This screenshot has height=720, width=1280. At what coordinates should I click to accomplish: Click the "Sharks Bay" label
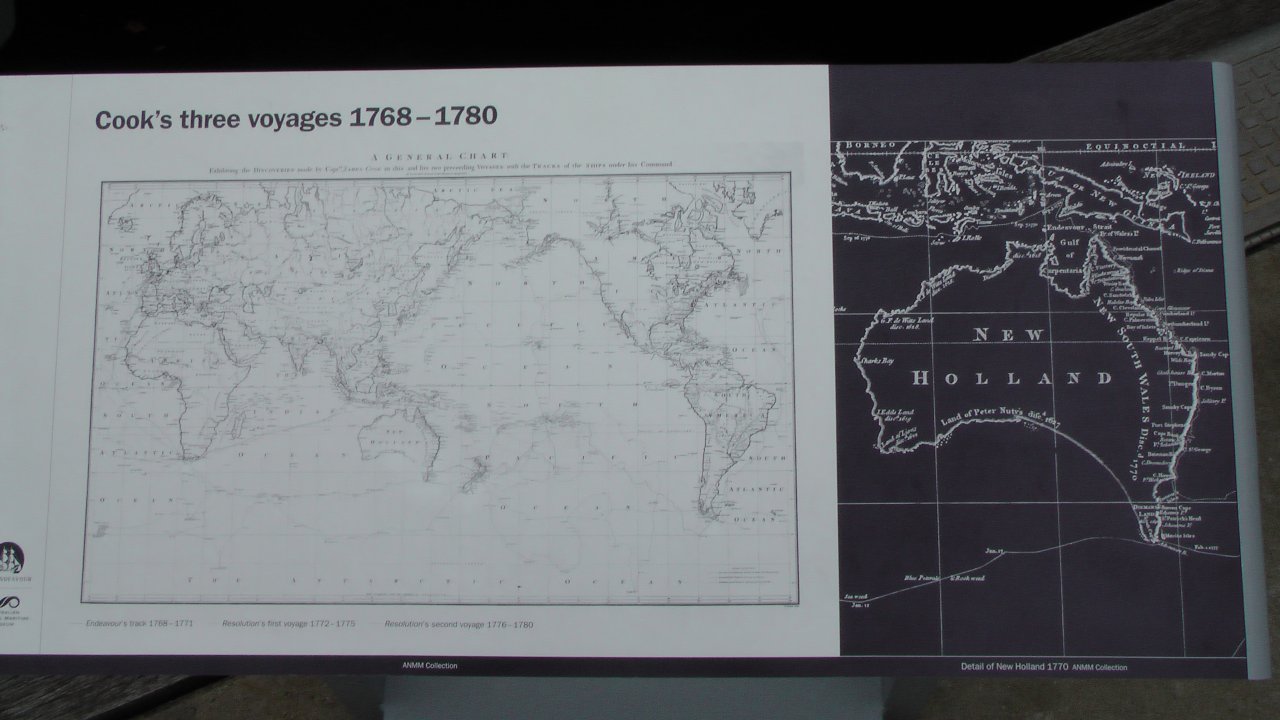875,362
